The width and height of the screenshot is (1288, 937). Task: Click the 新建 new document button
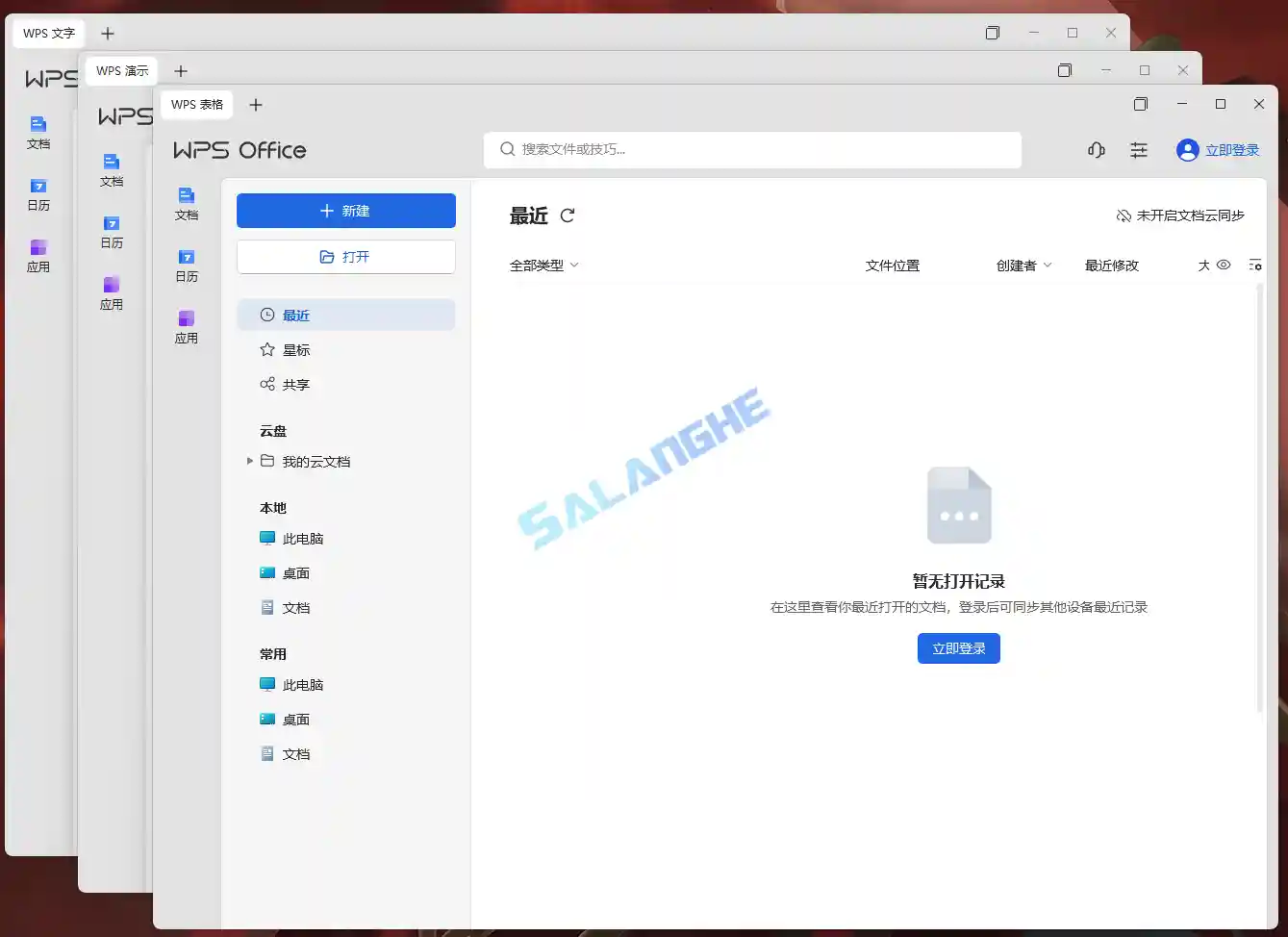(x=345, y=211)
